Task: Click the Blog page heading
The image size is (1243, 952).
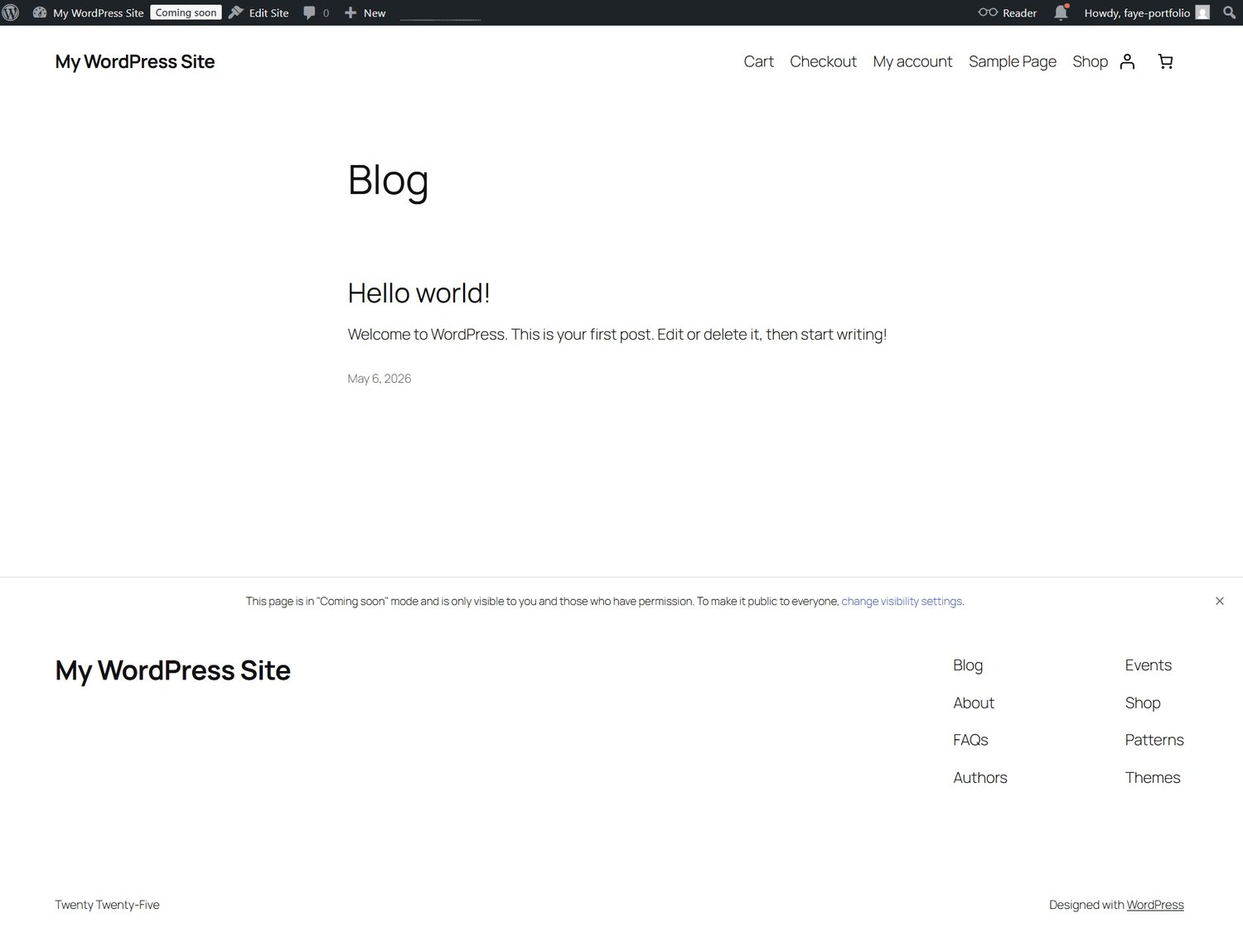Action: point(388,180)
